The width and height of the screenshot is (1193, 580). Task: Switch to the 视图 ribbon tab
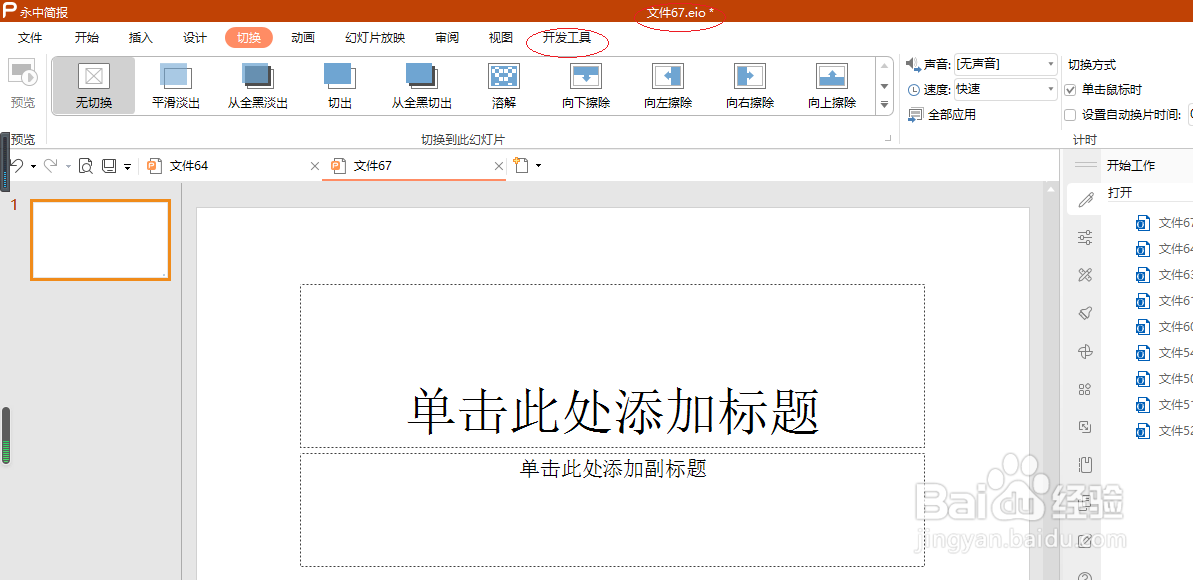501,38
